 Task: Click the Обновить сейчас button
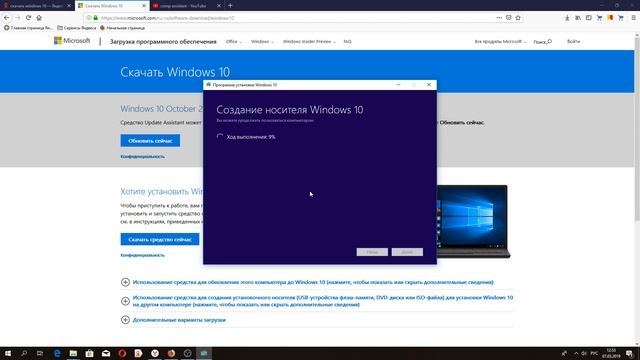tap(150, 141)
